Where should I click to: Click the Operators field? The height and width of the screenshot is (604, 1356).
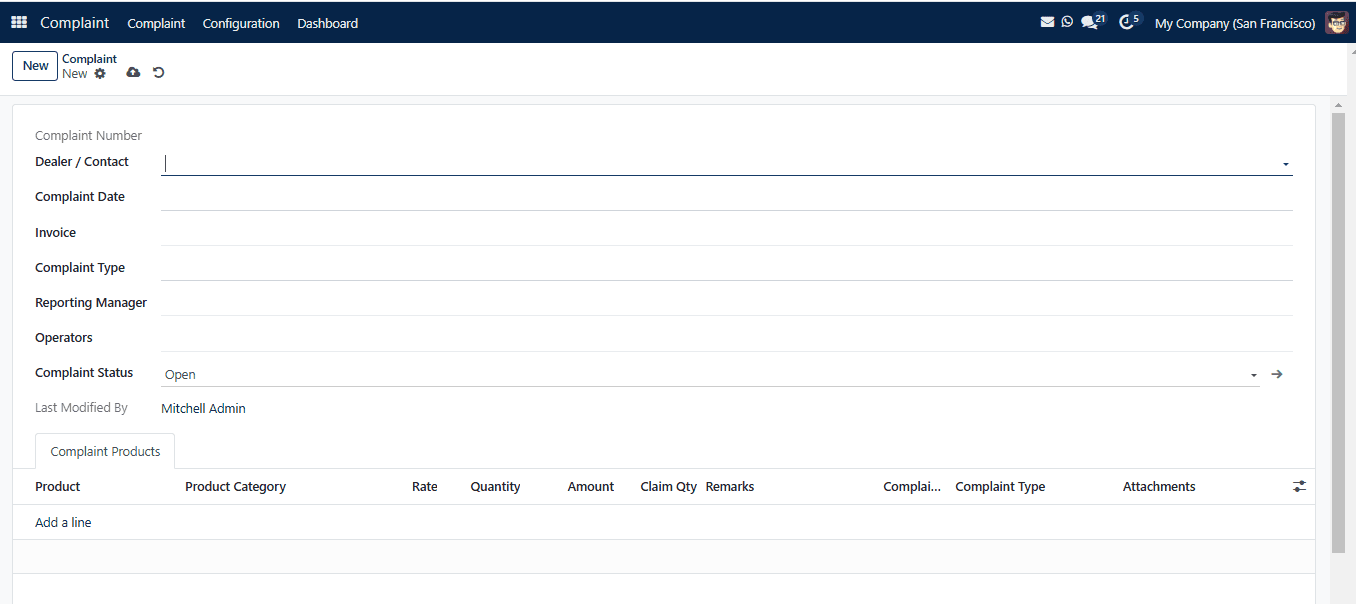click(727, 338)
